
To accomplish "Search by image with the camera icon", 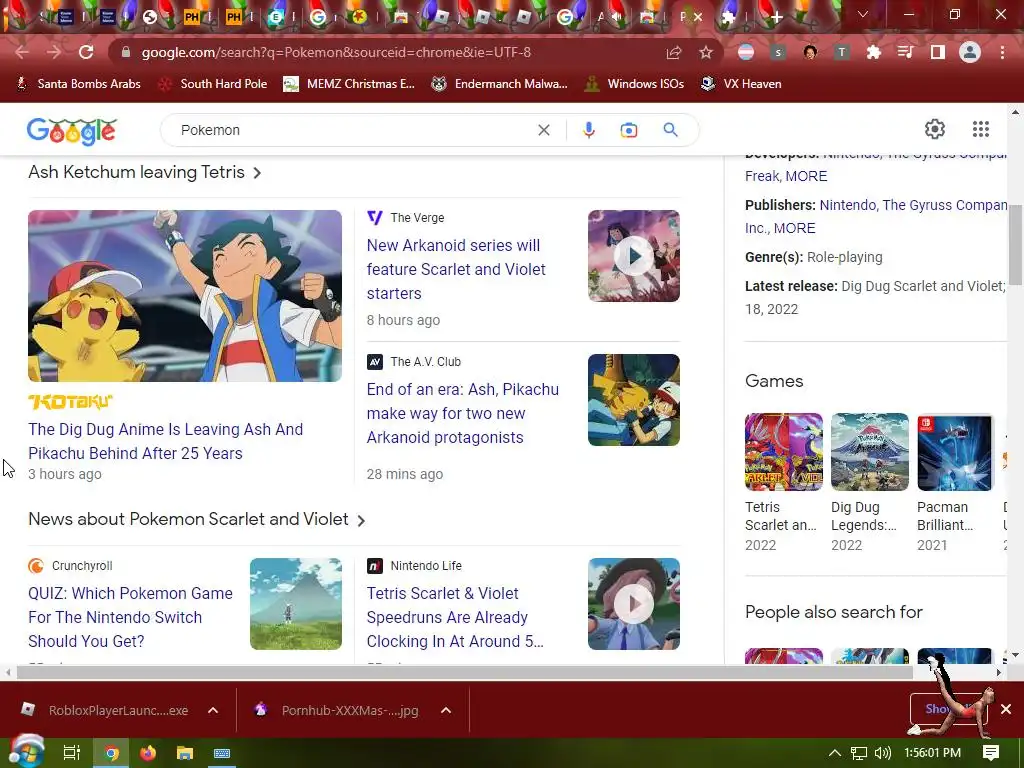I will click(628, 130).
